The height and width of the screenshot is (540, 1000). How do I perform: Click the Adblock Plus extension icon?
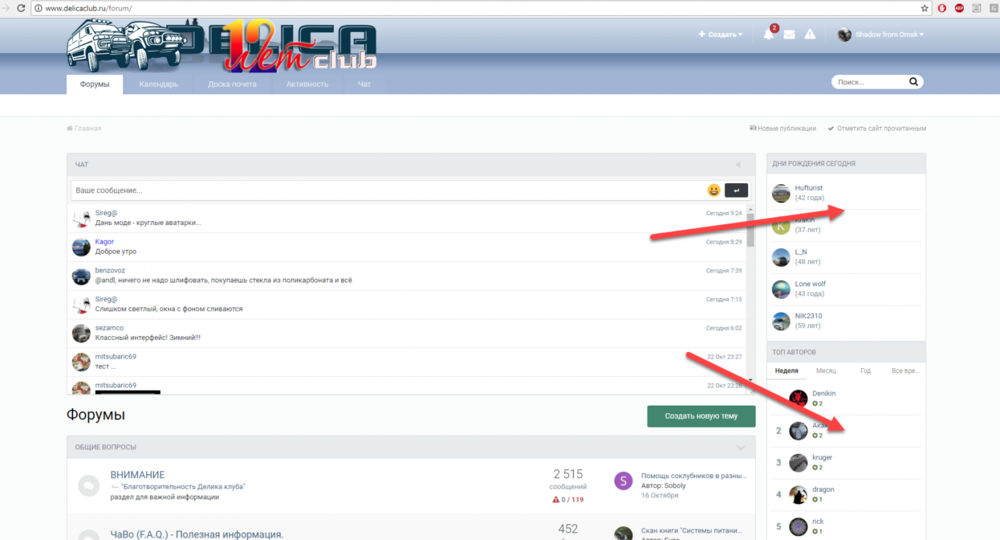click(959, 8)
